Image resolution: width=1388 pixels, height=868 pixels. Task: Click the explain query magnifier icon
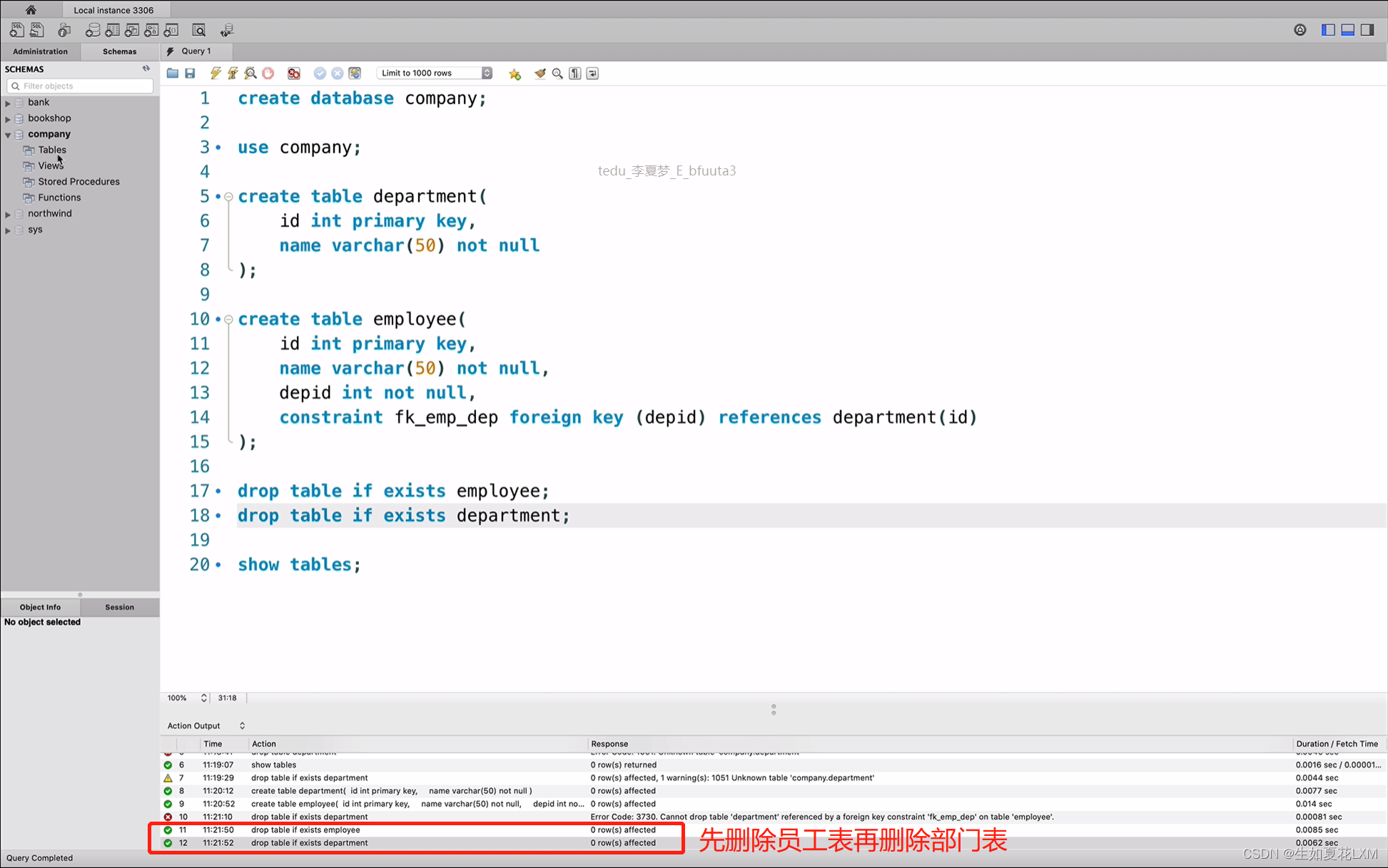[x=250, y=73]
